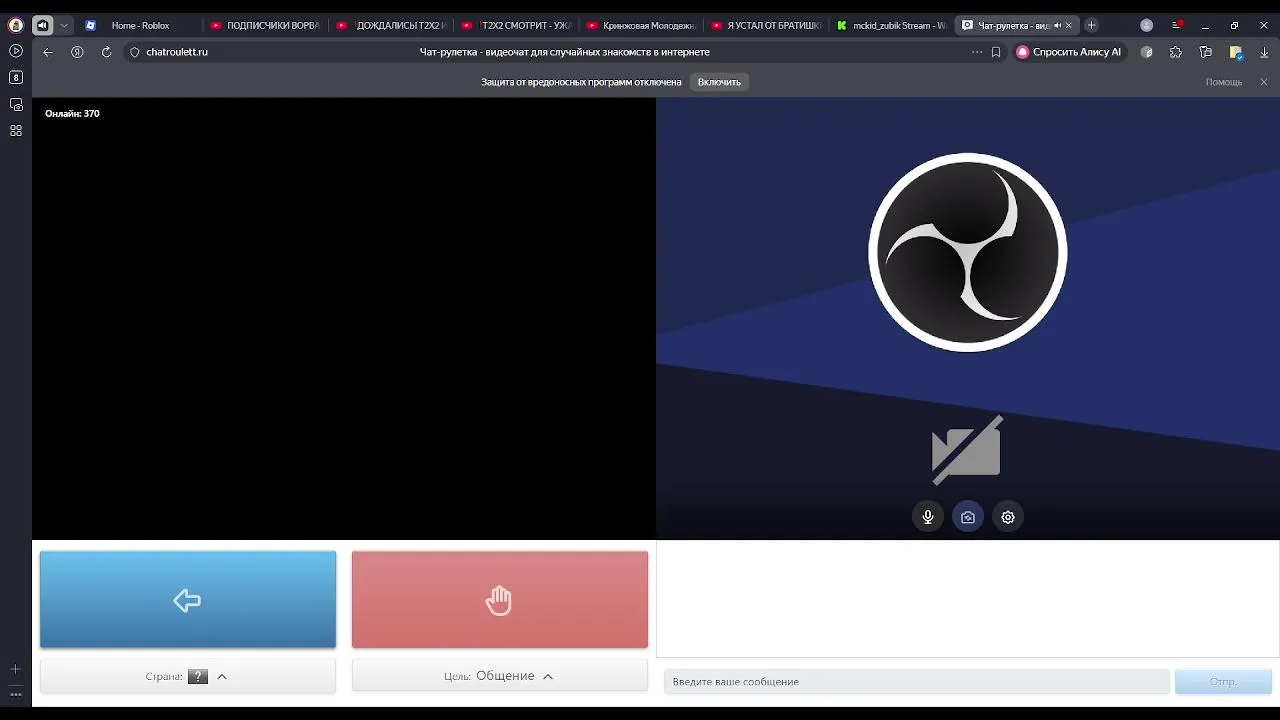Expand the Страна country selector
The height and width of the screenshot is (720, 1280).
[188, 676]
